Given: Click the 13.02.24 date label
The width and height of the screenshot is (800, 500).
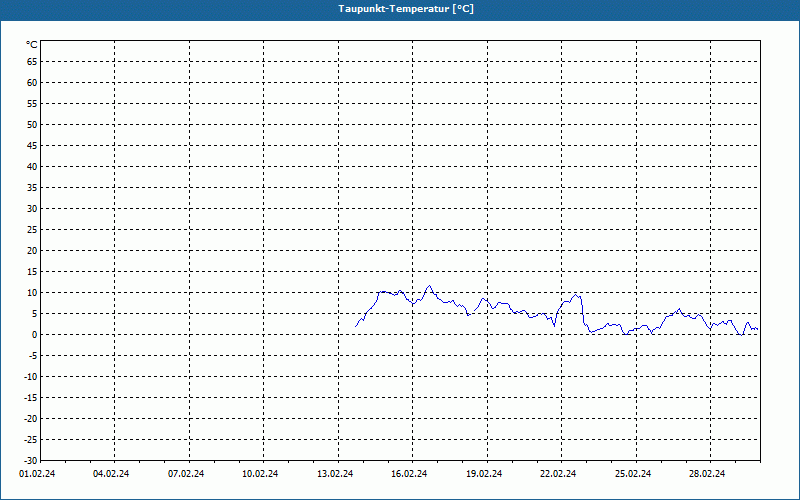Looking at the screenshot, I should [x=335, y=474].
